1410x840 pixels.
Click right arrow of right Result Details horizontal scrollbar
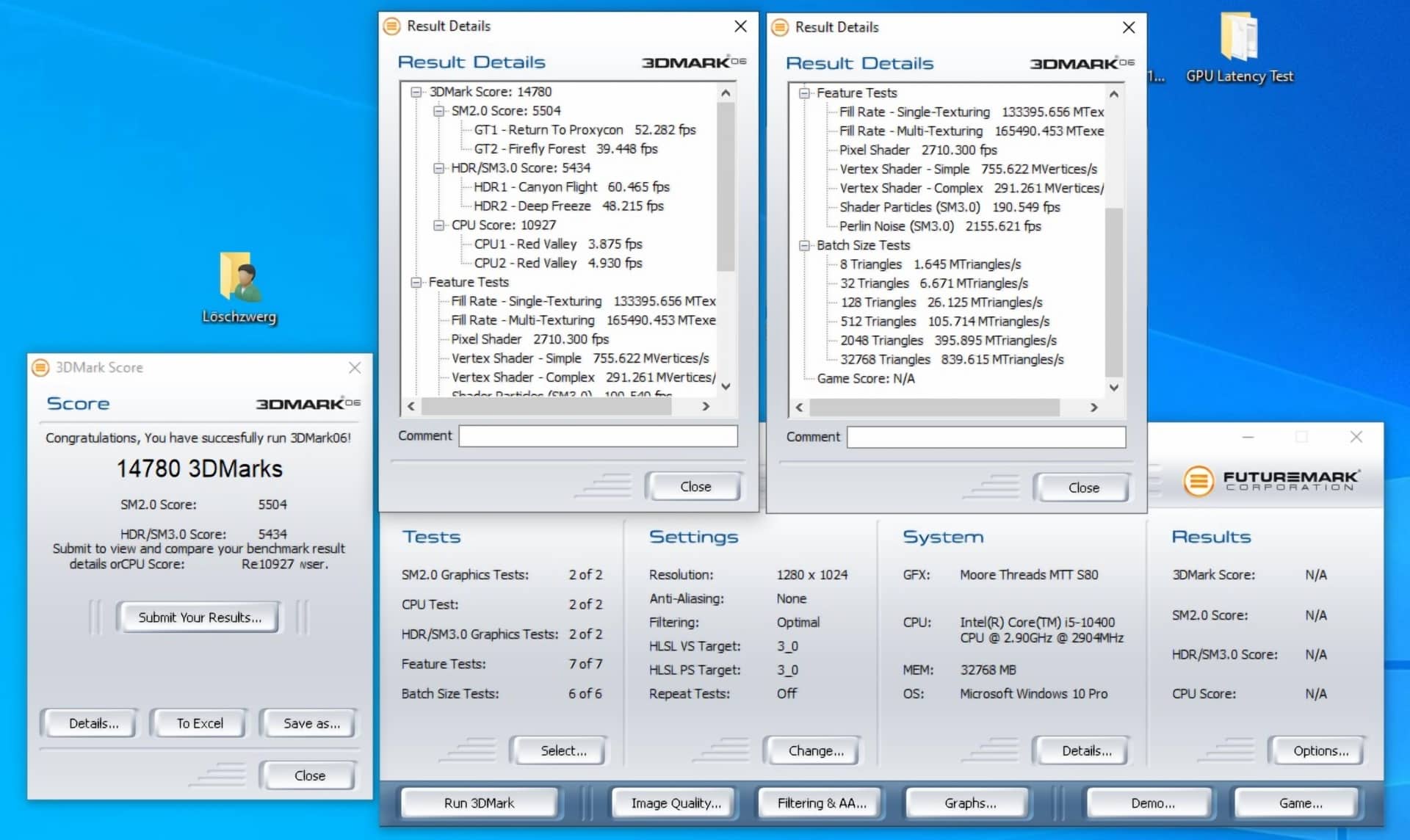[1093, 408]
